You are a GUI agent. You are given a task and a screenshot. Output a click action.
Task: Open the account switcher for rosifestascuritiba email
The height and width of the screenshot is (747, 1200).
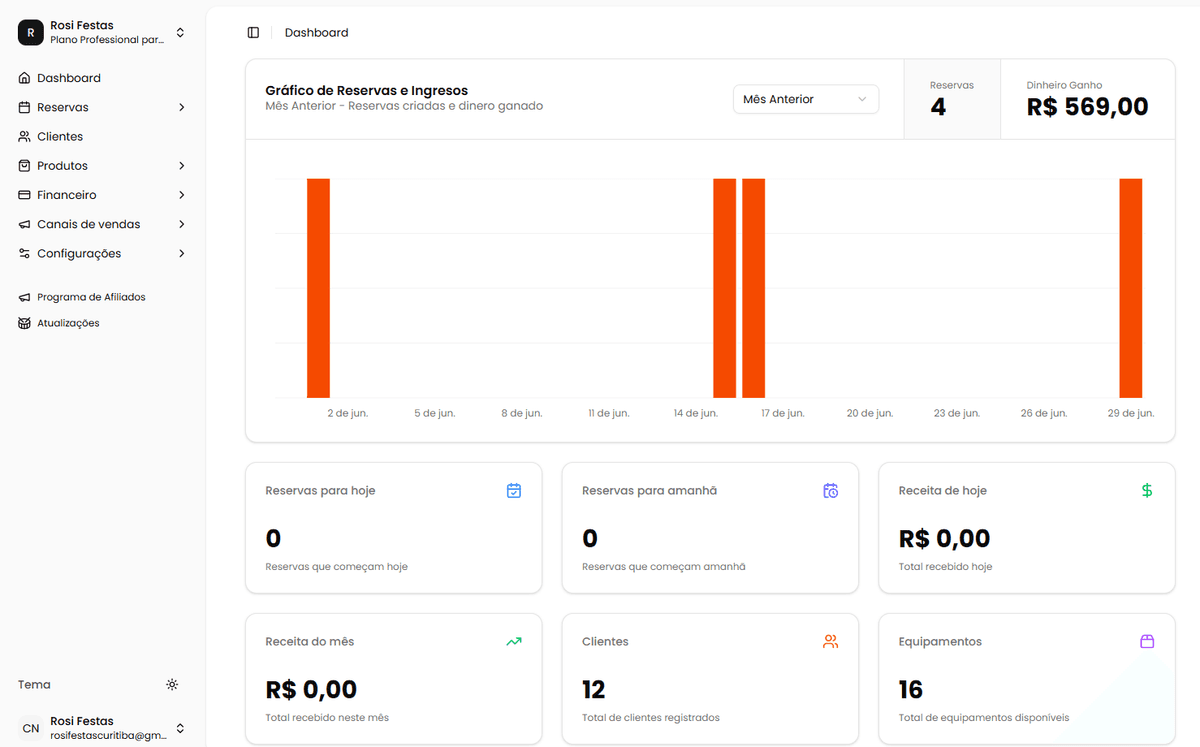179,728
